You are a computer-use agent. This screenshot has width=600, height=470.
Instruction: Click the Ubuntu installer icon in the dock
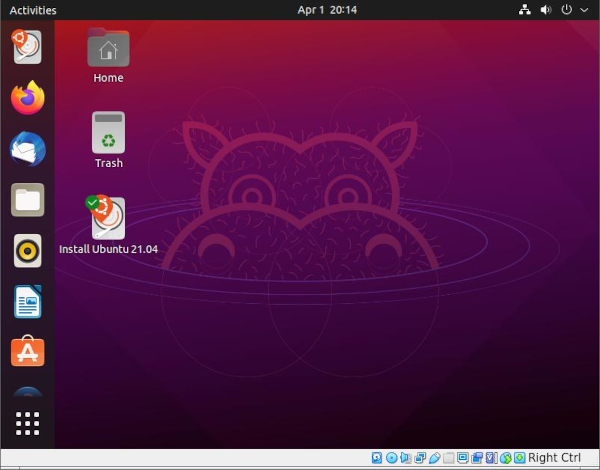28,46
